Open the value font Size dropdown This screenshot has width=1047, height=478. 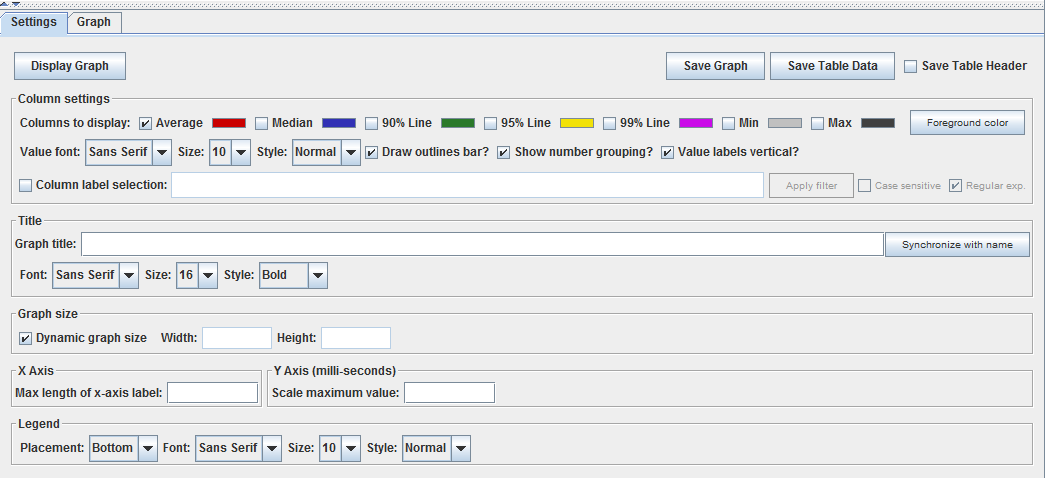230,152
